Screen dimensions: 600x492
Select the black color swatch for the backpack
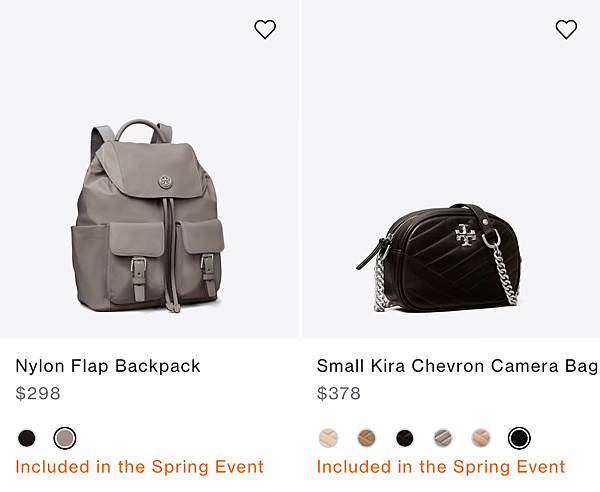click(27, 438)
